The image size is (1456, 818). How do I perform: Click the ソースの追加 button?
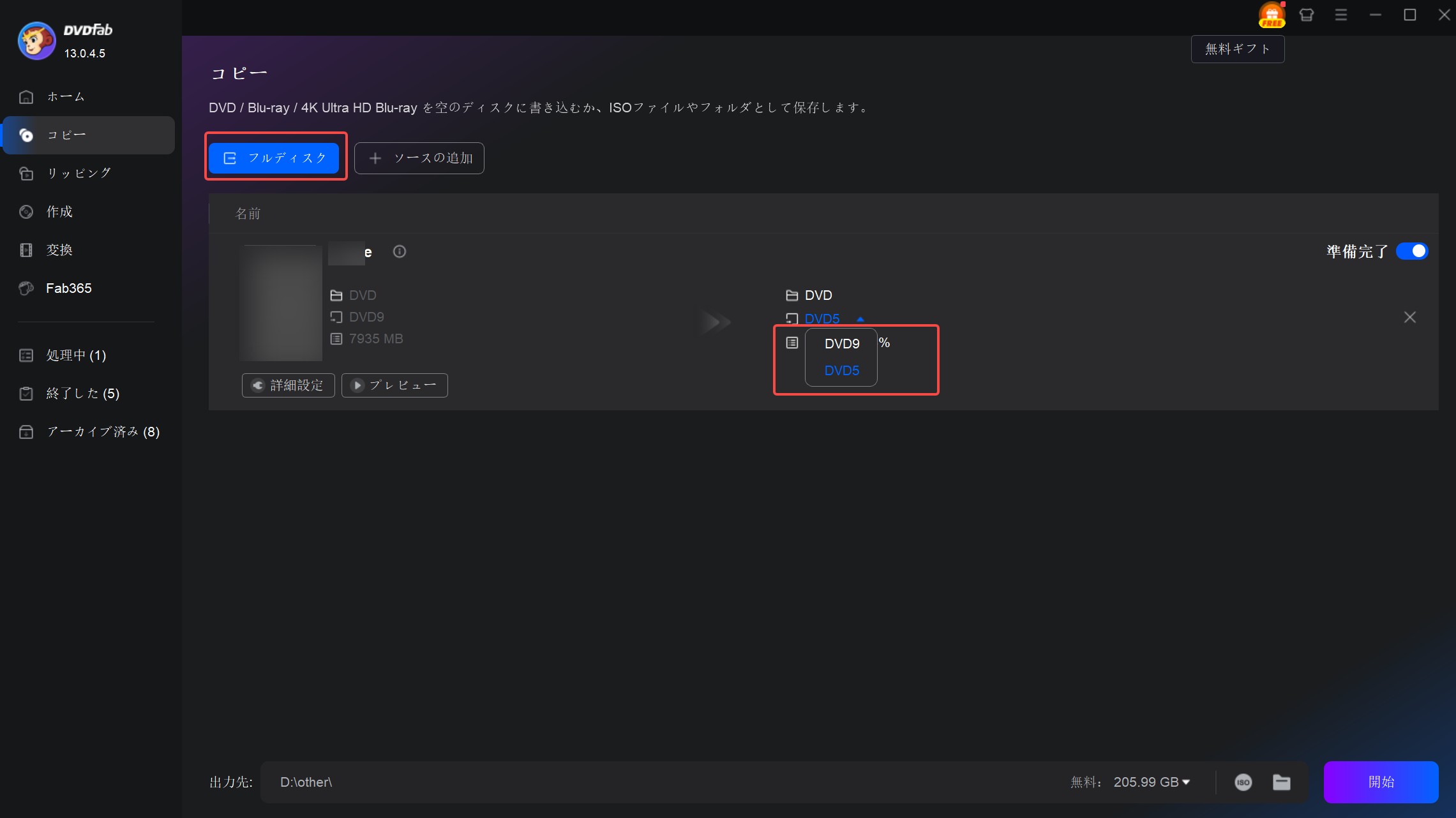coord(419,158)
